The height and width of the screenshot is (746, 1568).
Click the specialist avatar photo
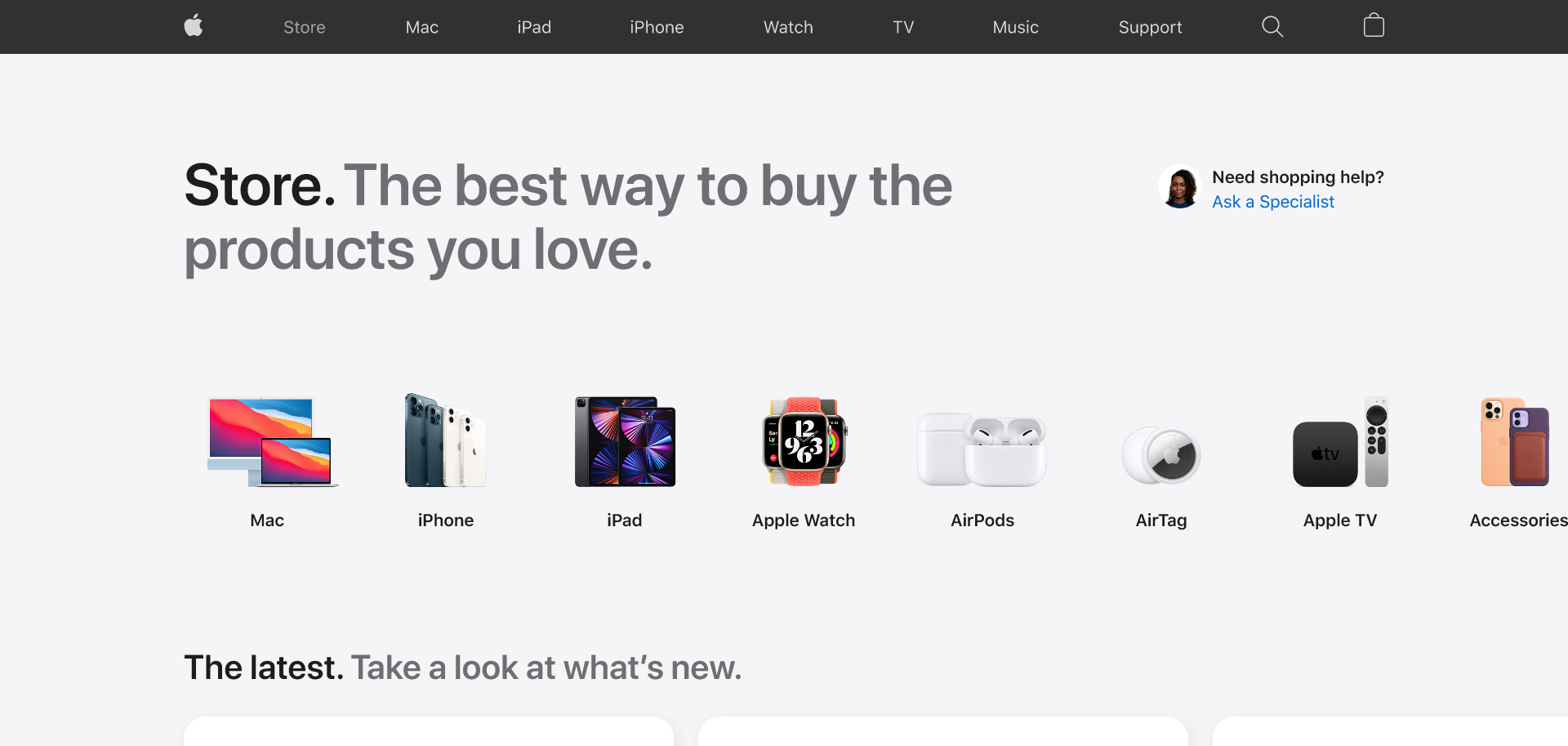pyautogui.click(x=1180, y=187)
